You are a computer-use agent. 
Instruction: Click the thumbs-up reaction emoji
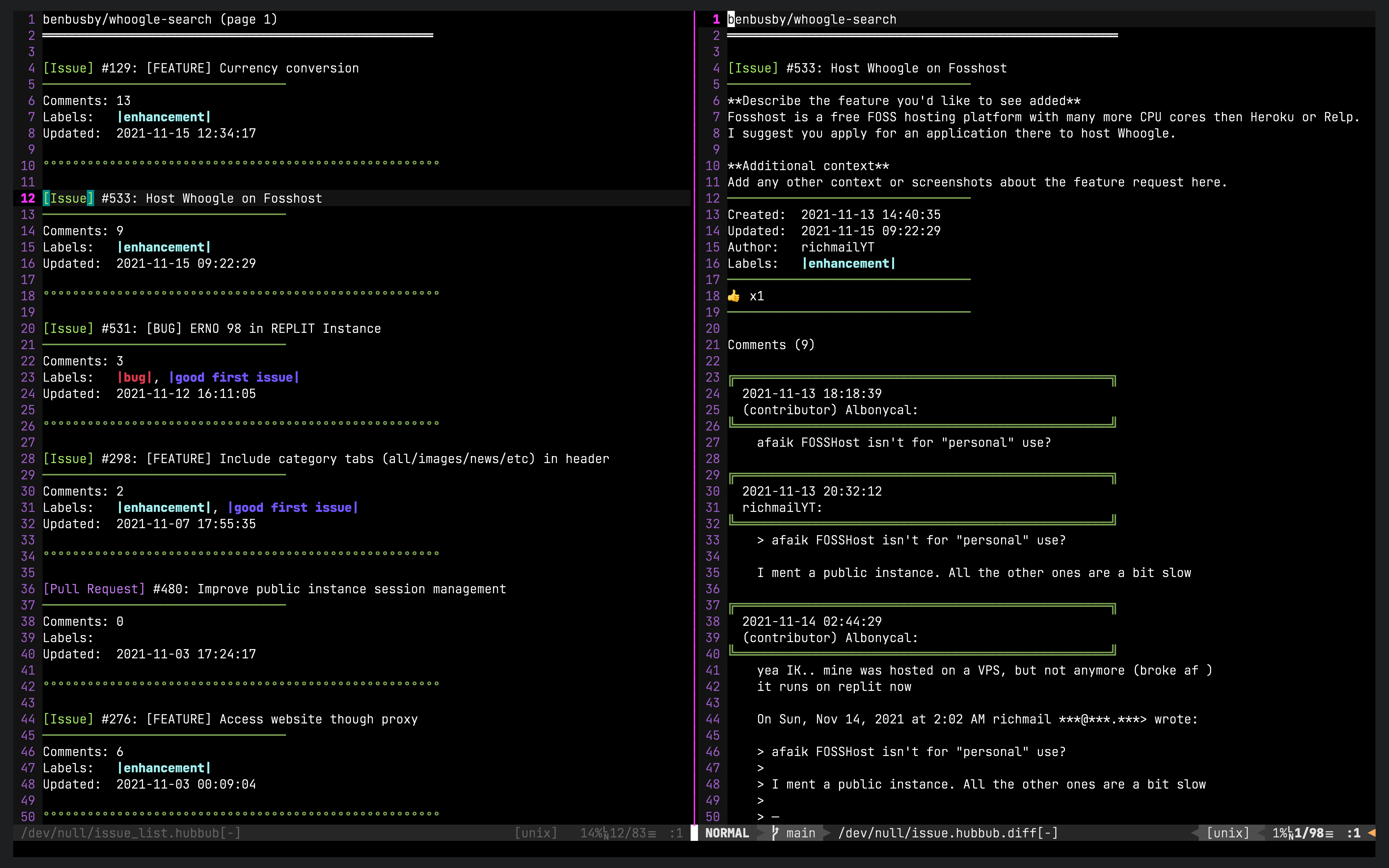pos(734,296)
